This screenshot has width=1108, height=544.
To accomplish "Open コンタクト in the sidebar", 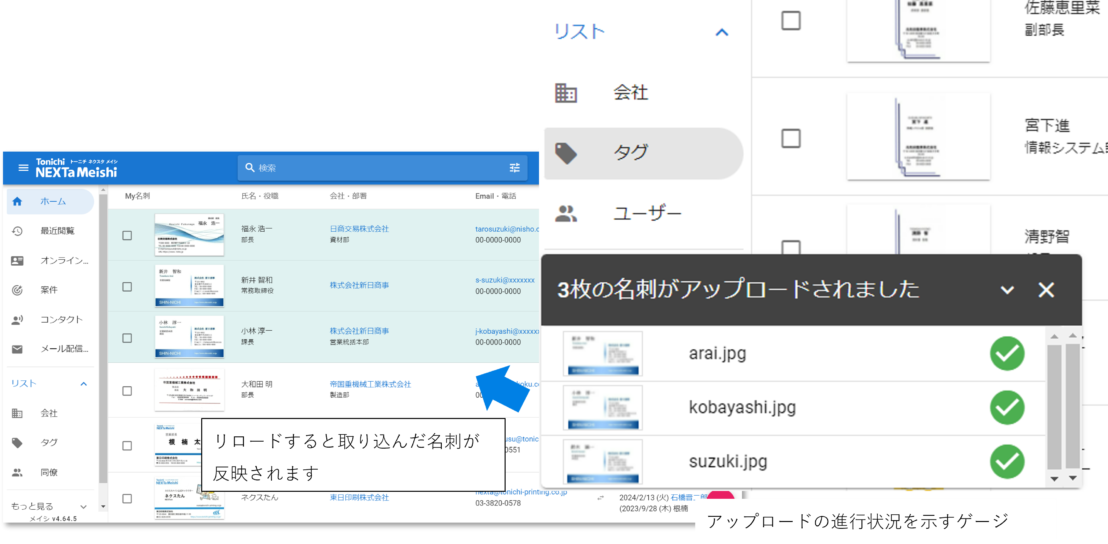I will (50, 319).
